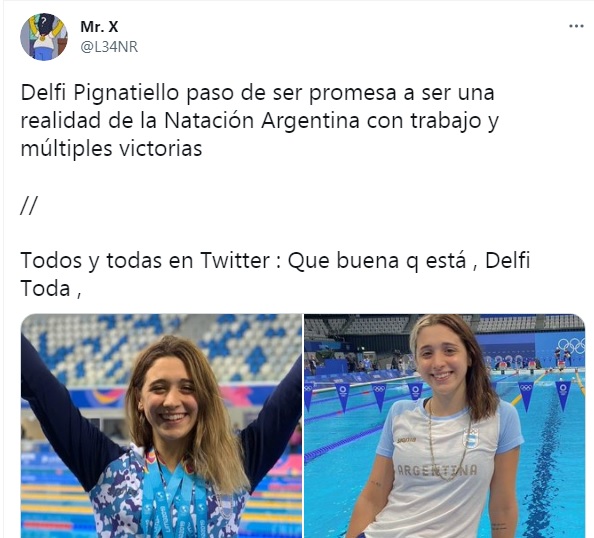Click the closing word "Toda ,"
Screen dimensions: 594x538
51,289
